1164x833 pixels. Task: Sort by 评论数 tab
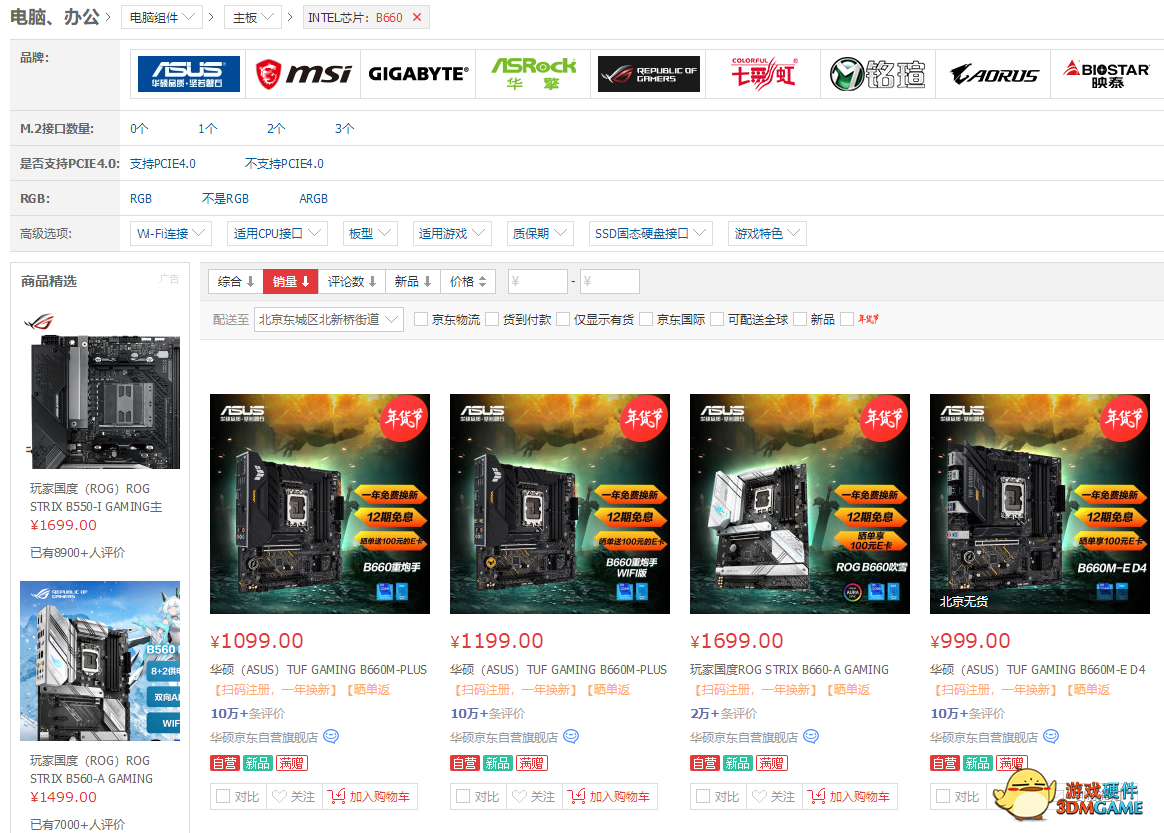click(352, 281)
